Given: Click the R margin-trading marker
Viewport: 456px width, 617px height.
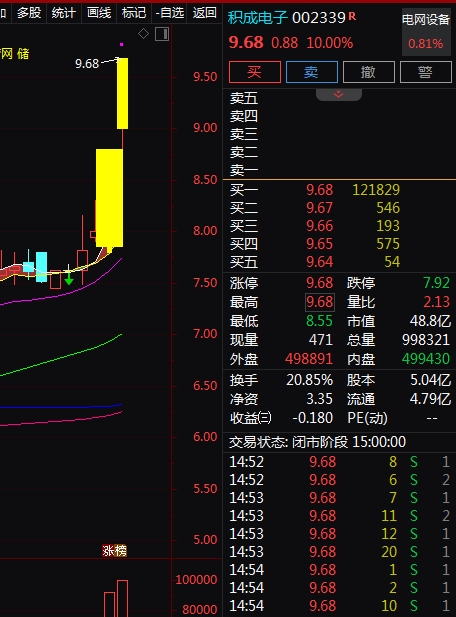Looking at the screenshot, I should click(352, 16).
